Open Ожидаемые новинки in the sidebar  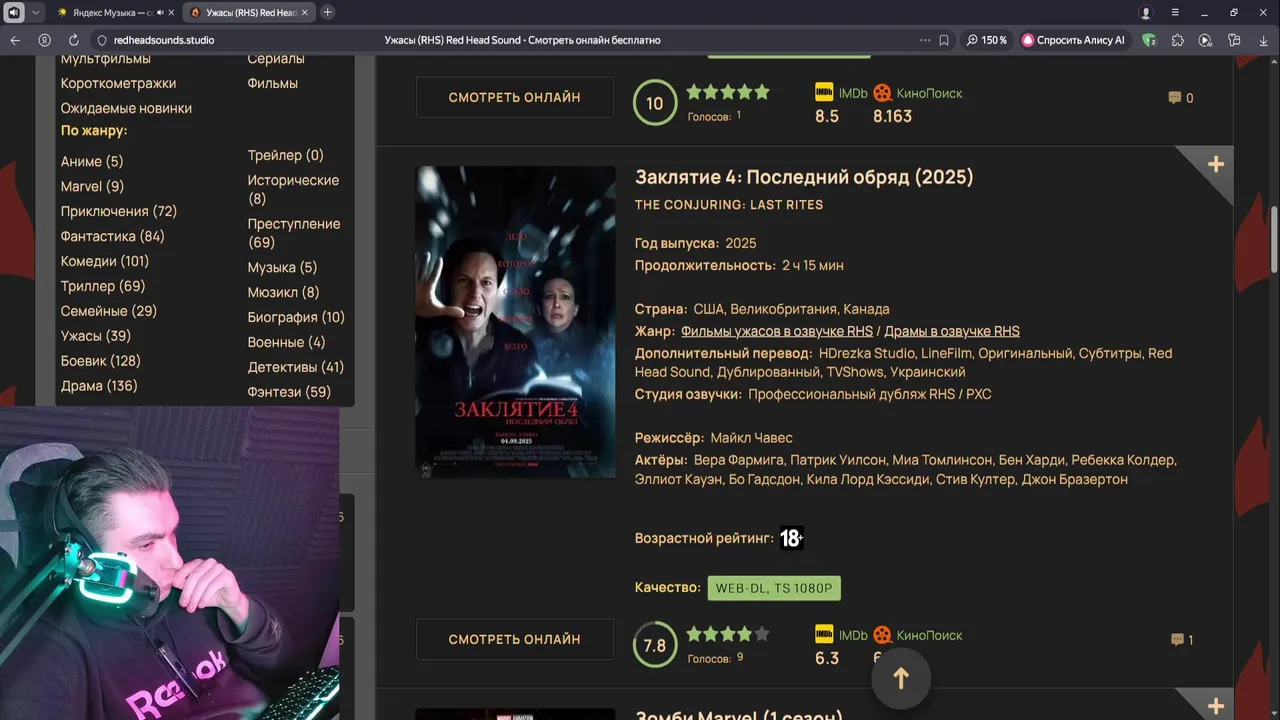click(126, 108)
